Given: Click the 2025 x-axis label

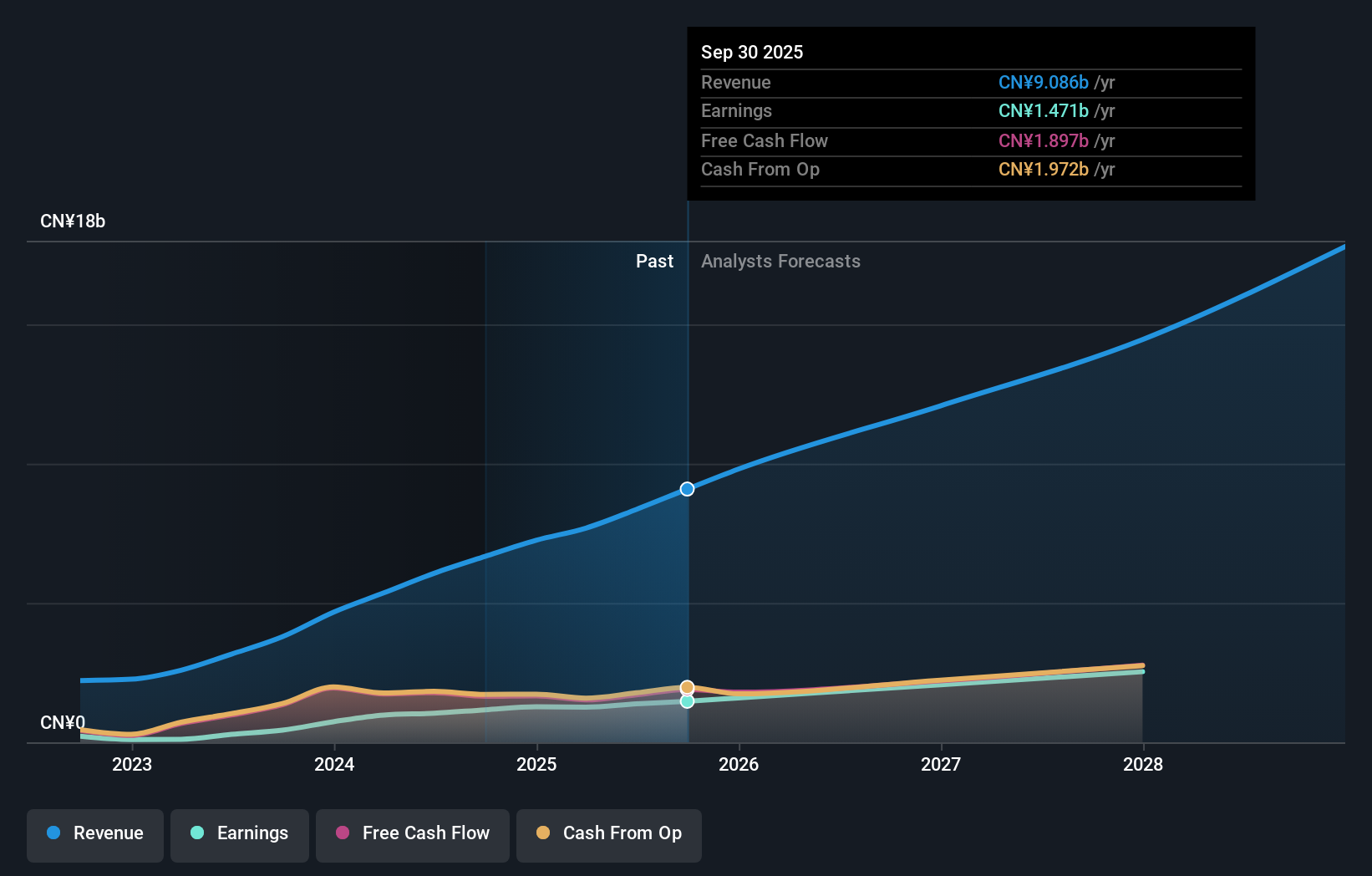Looking at the screenshot, I should pyautogui.click(x=536, y=764).
